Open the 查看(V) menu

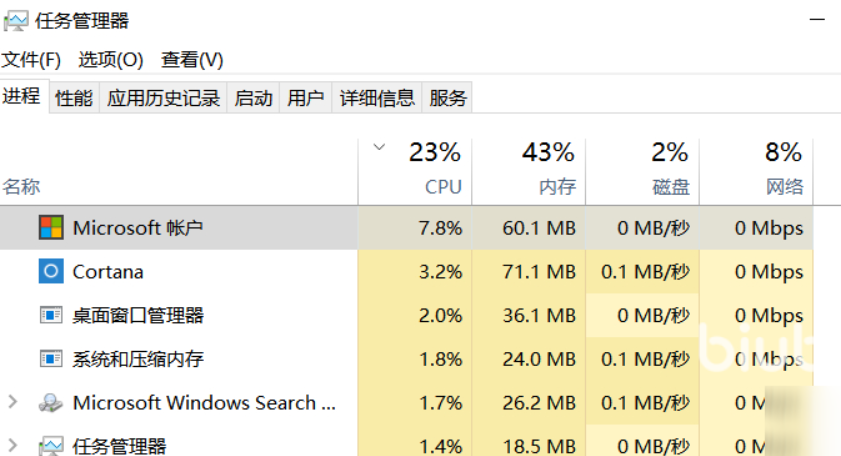coord(192,60)
